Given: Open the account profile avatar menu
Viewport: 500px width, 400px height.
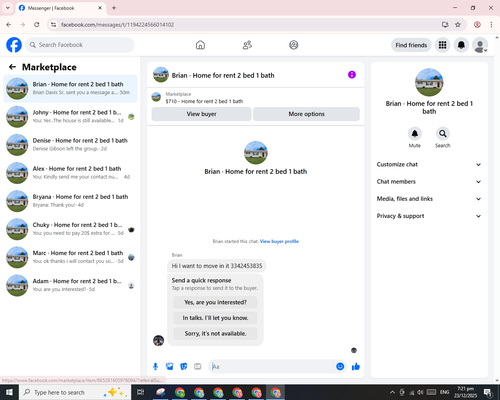Looking at the screenshot, I should click(x=480, y=45).
